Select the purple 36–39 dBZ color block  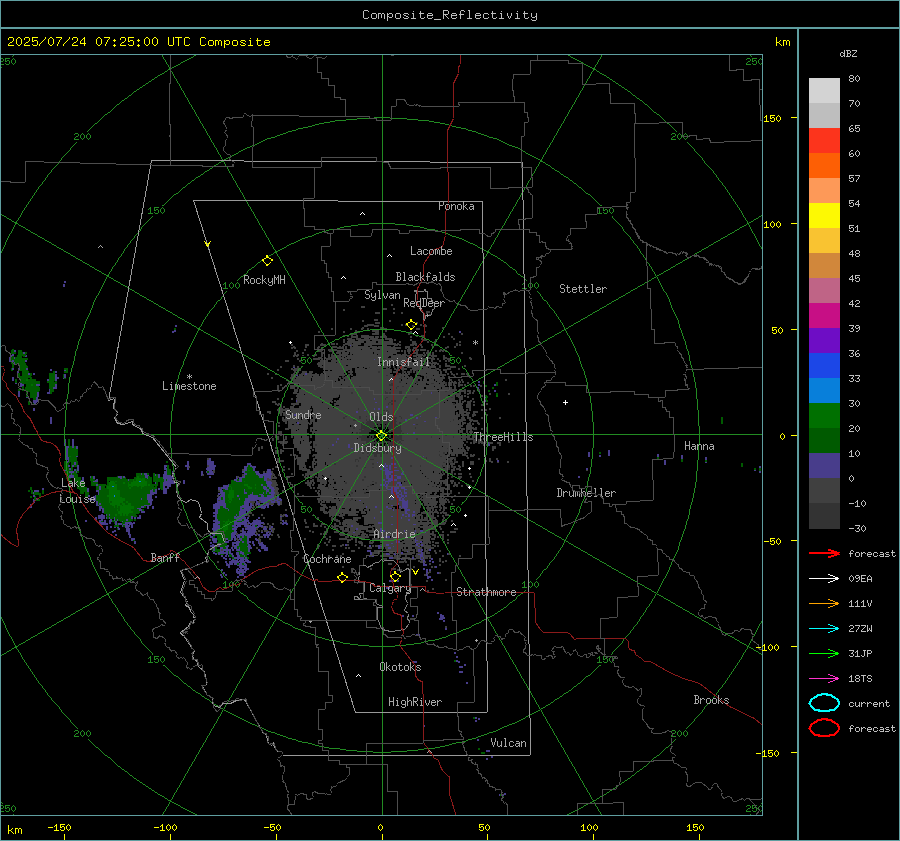point(824,340)
